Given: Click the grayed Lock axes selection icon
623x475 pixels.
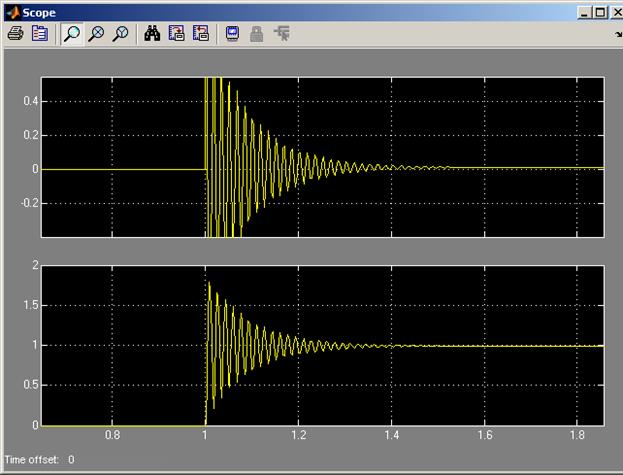Looking at the screenshot, I should coord(257,34).
